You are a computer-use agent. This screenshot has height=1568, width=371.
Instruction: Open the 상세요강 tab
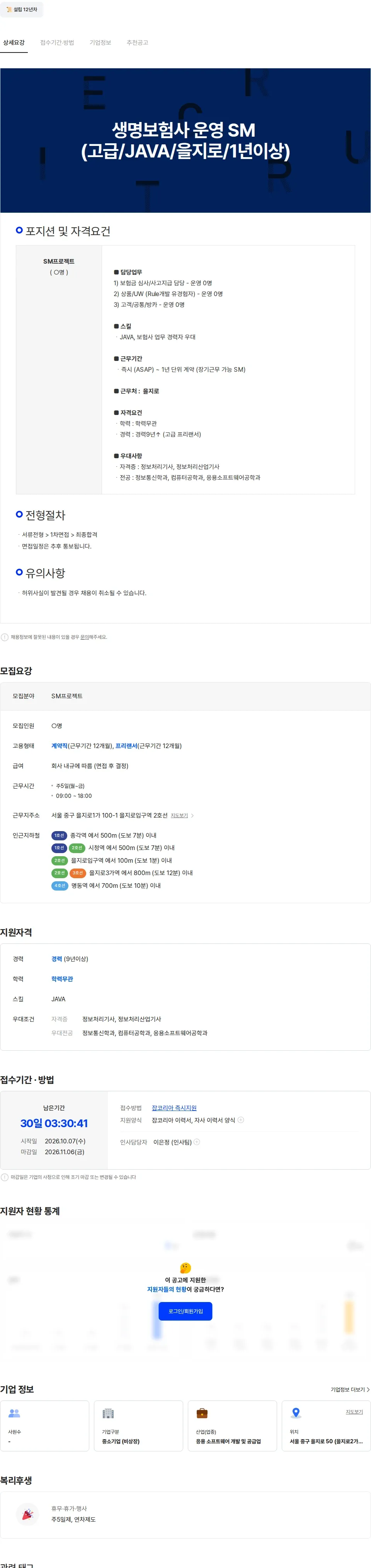pyautogui.click(x=14, y=42)
